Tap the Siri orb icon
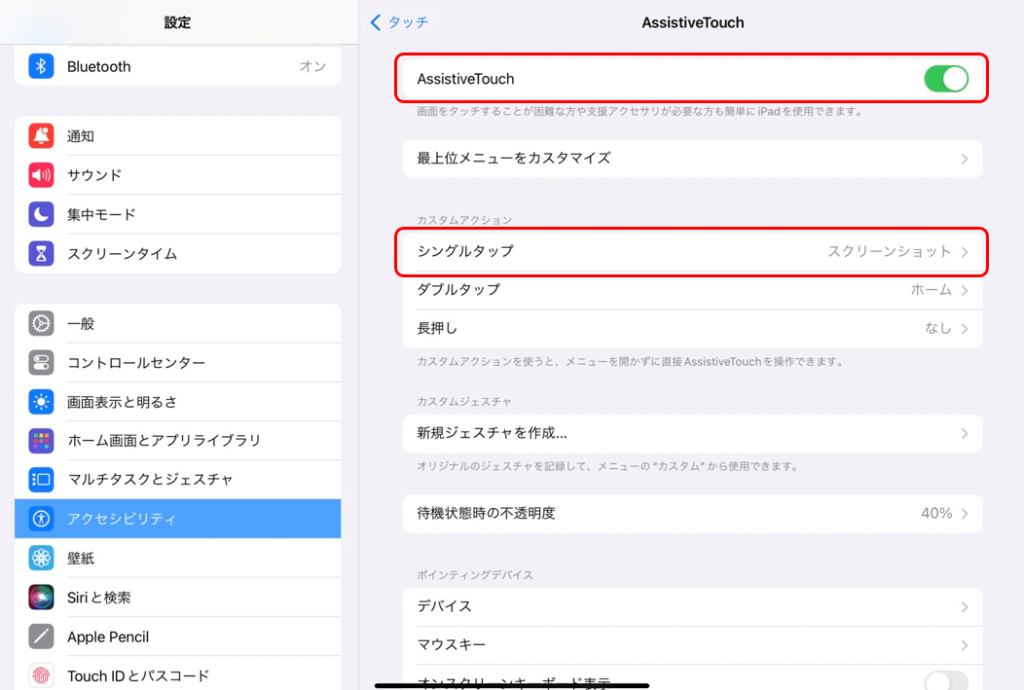The width and height of the screenshot is (1024, 690). click(40, 597)
